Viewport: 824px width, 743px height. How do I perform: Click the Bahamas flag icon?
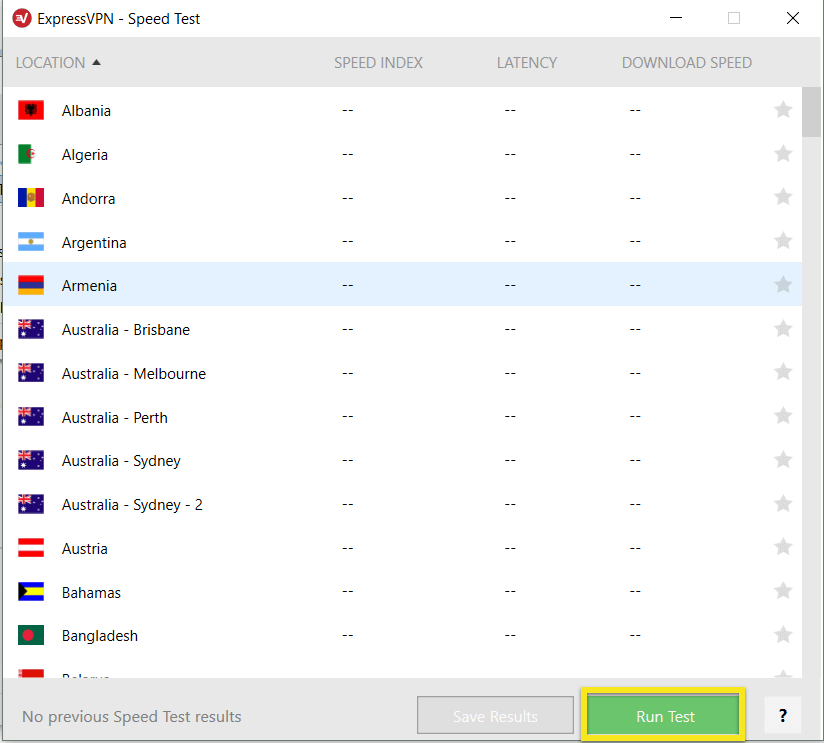pyautogui.click(x=31, y=592)
